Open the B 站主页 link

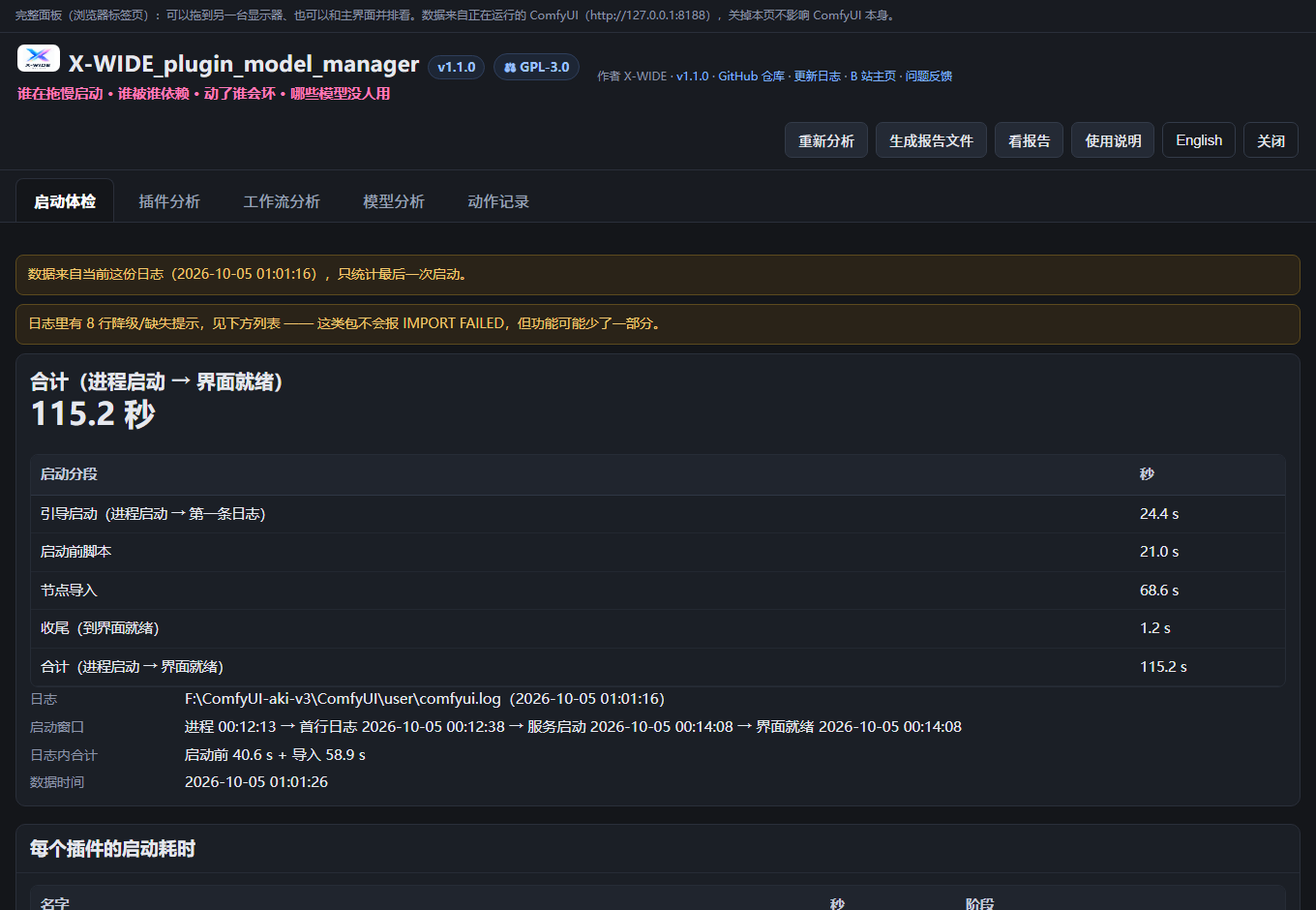coord(874,76)
